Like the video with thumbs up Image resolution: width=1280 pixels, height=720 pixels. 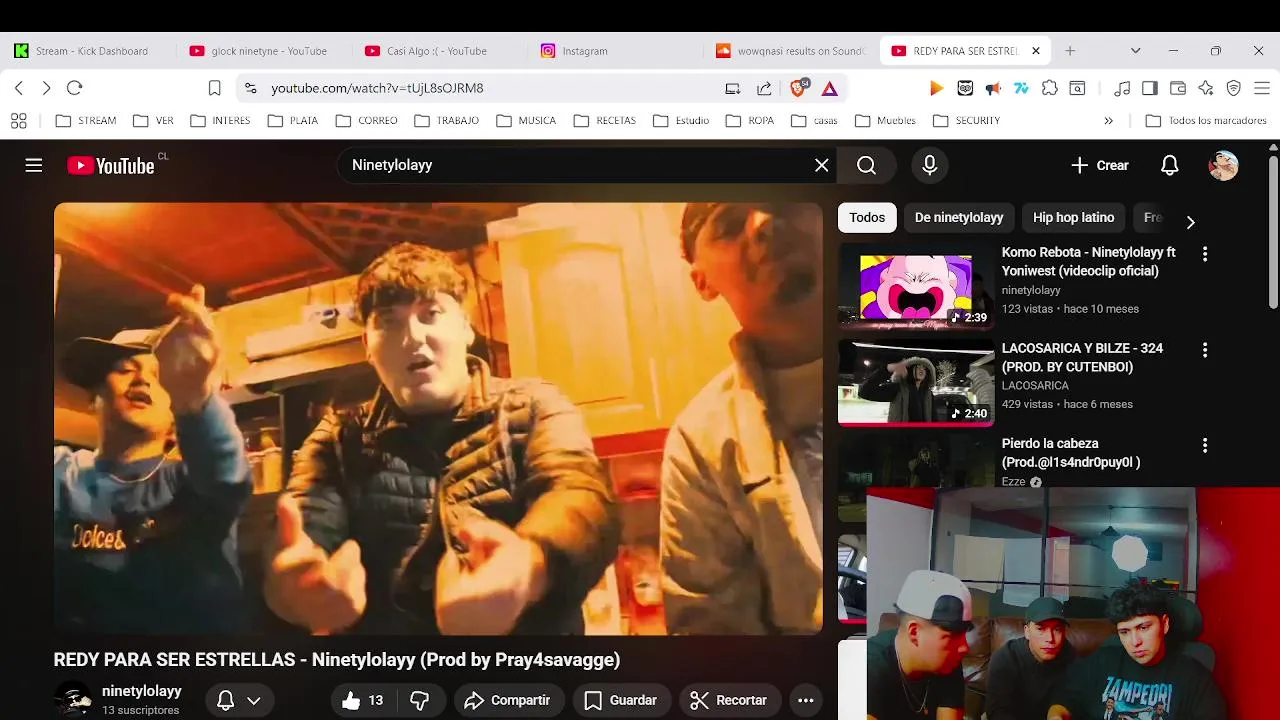[x=362, y=700]
